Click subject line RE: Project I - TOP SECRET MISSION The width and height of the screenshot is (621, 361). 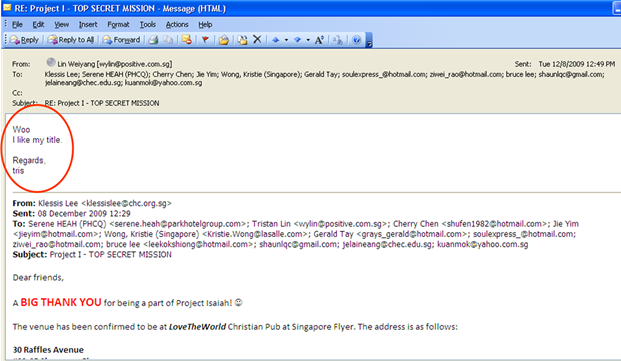(102, 103)
